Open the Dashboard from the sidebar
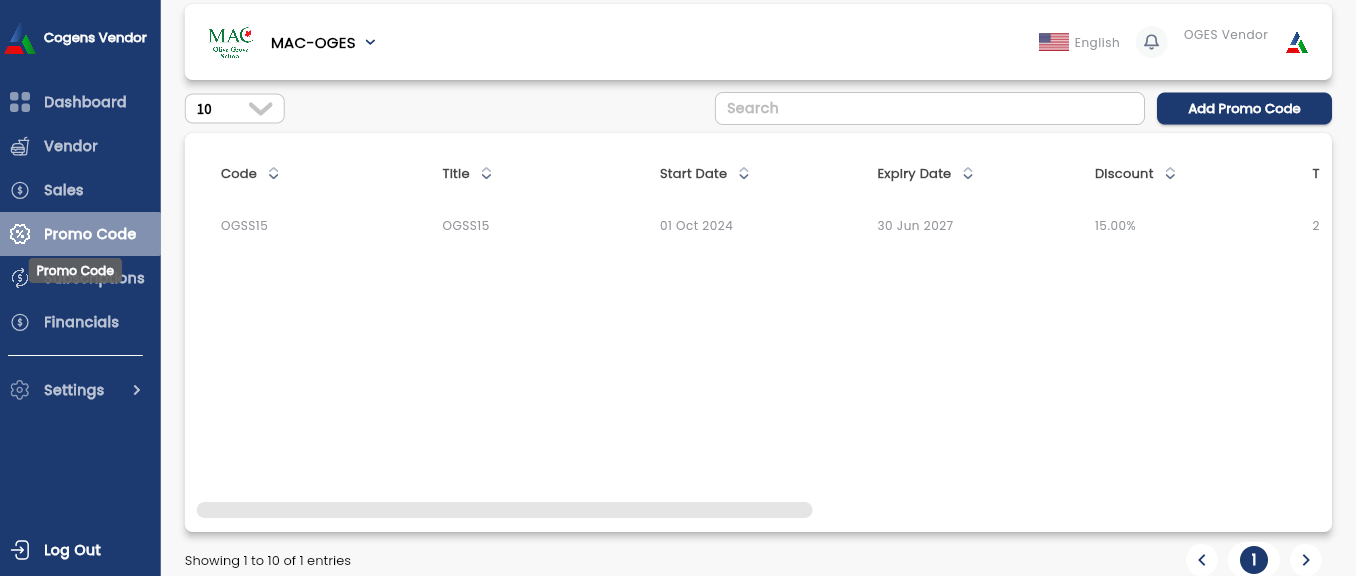The height and width of the screenshot is (576, 1356). point(84,101)
